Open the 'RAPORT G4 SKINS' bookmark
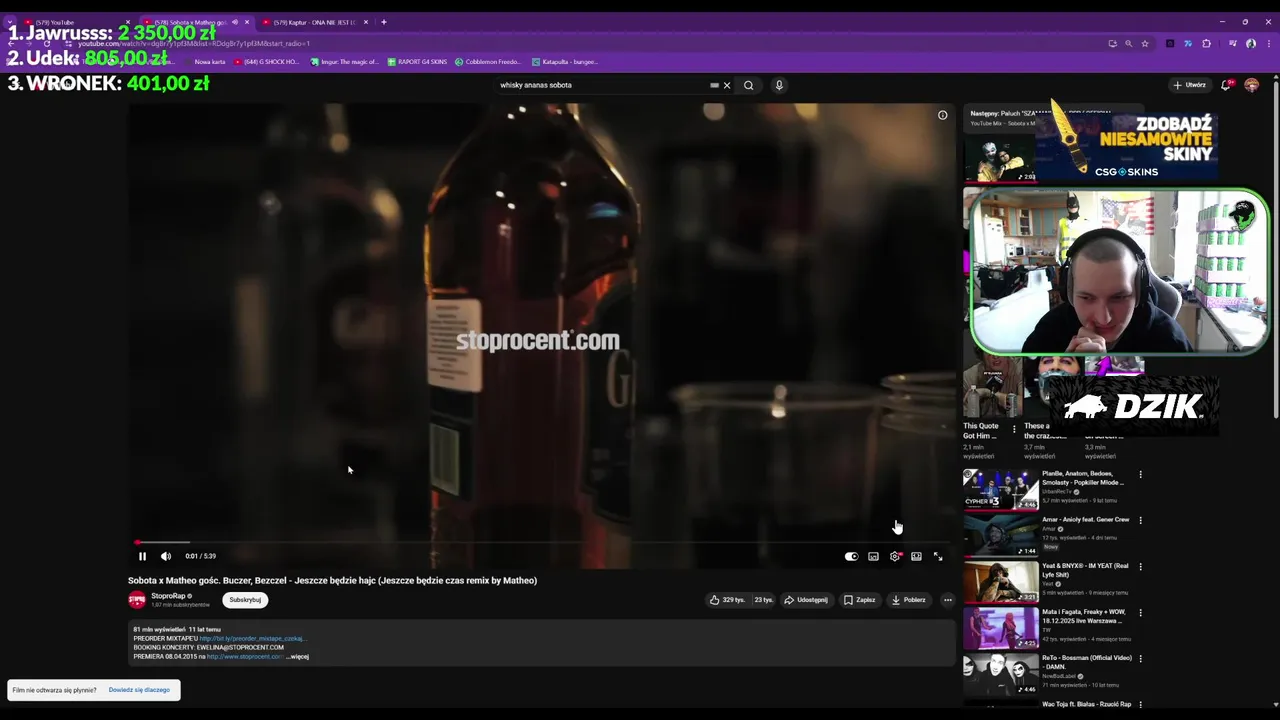 tap(417, 62)
